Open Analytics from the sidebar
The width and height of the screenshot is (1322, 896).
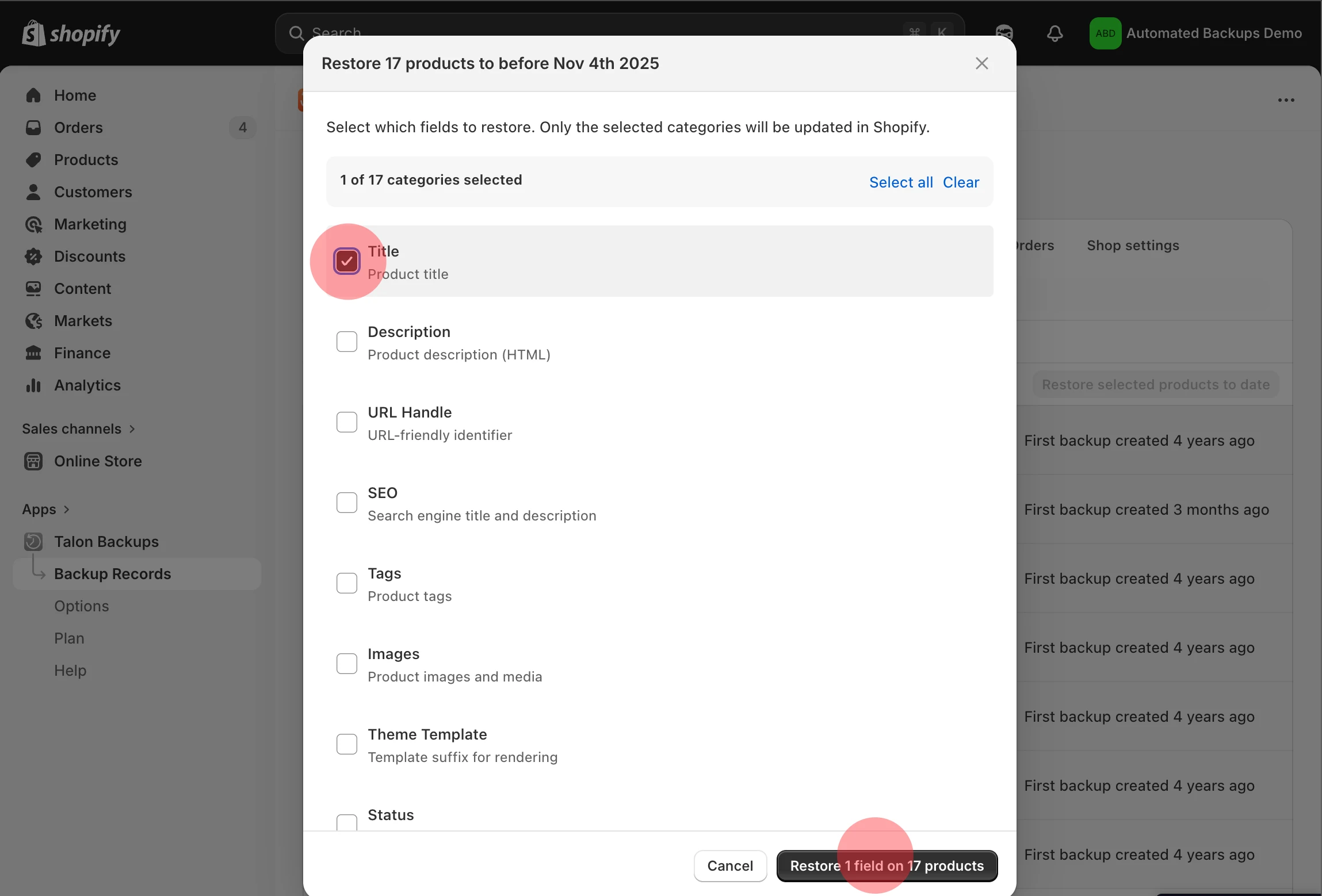pyautogui.click(x=87, y=385)
